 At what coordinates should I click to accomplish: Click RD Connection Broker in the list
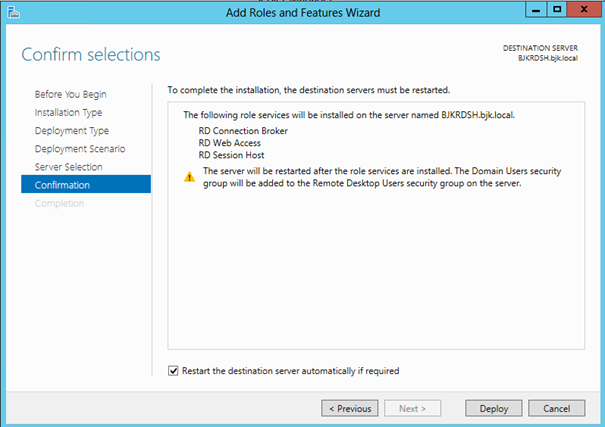point(243,131)
